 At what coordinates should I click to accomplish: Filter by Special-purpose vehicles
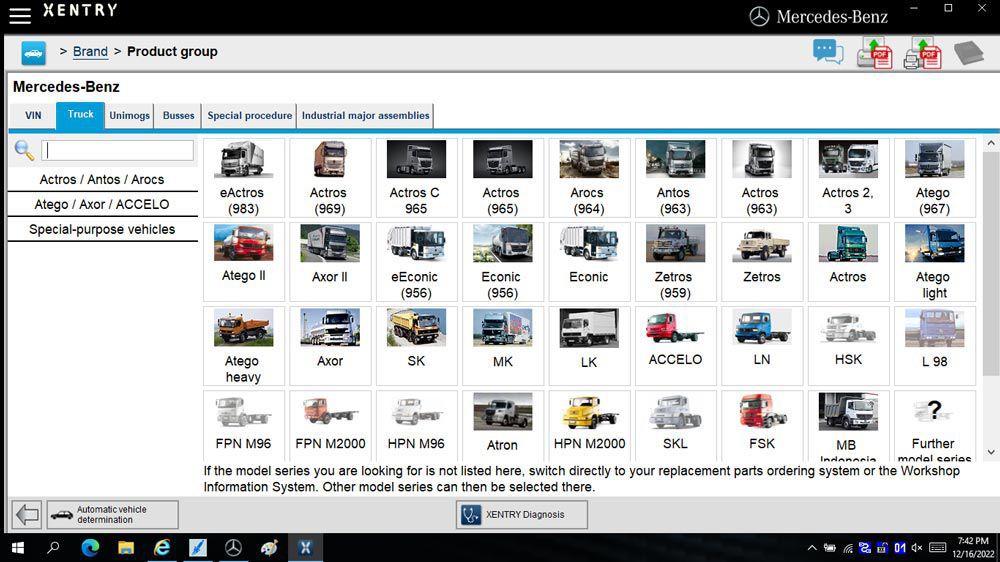[x=102, y=229]
